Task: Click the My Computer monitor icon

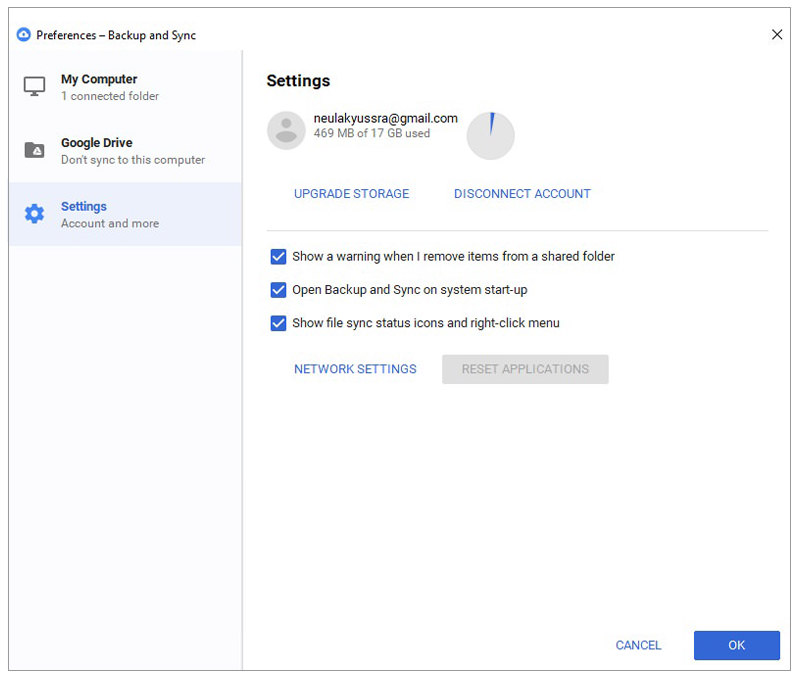Action: pyautogui.click(x=34, y=87)
